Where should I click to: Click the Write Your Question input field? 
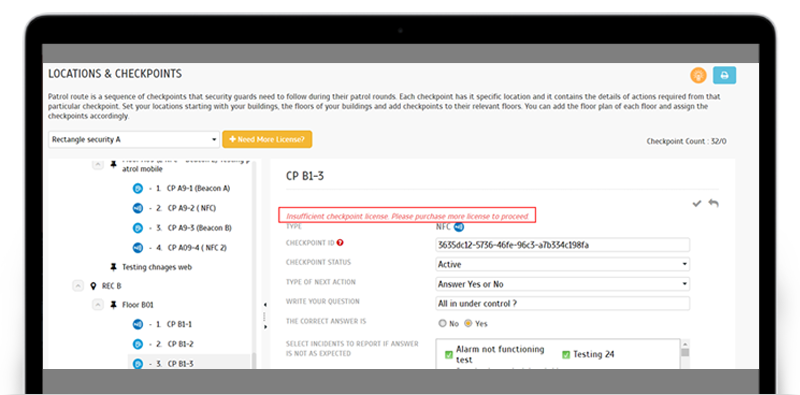point(562,303)
